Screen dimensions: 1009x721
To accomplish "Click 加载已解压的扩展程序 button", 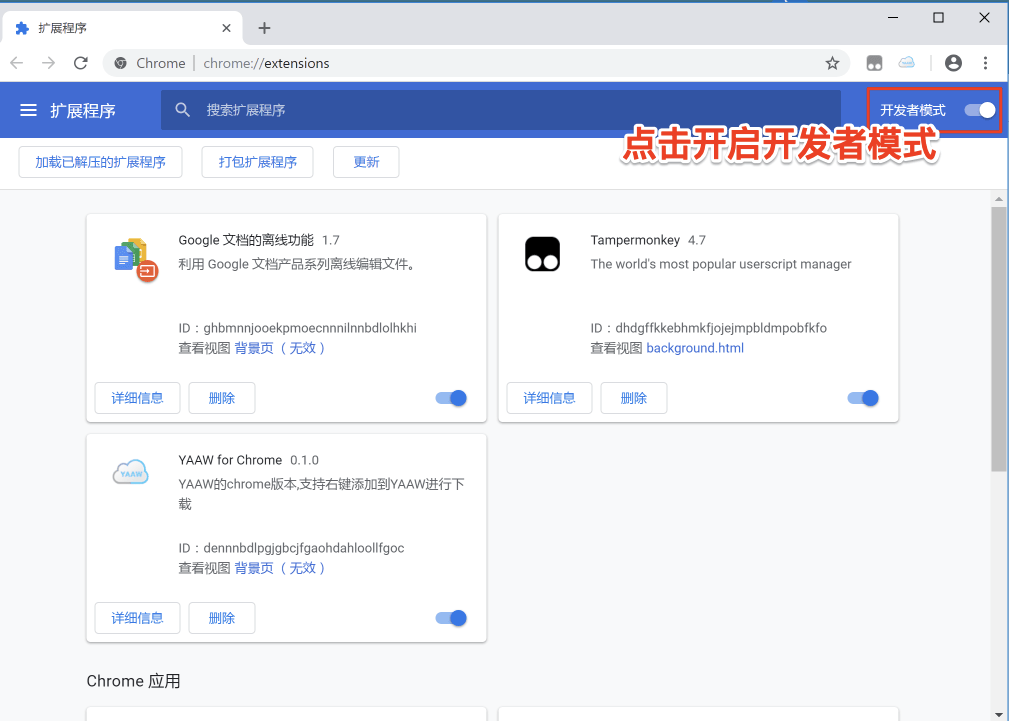I will coord(100,162).
